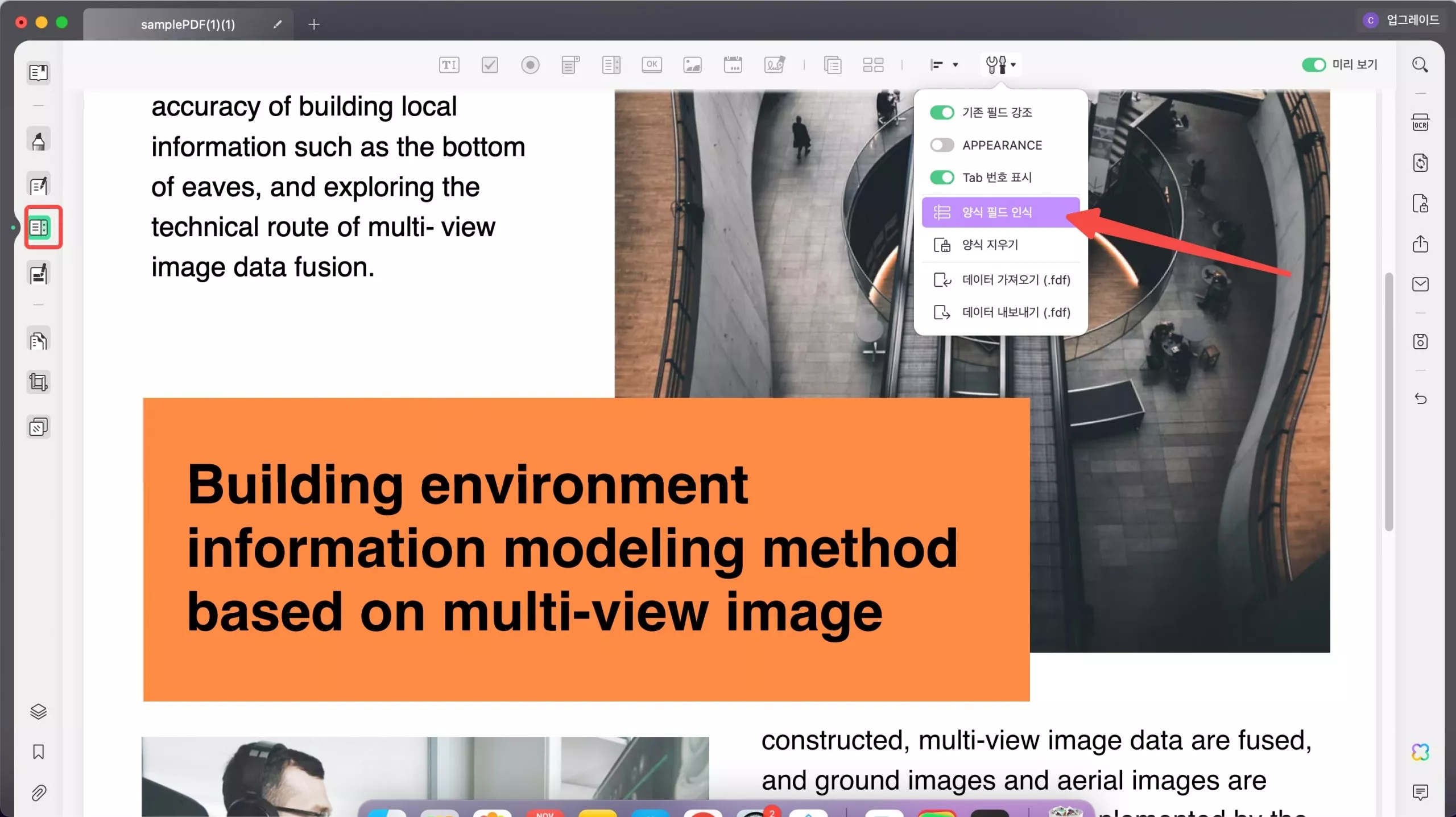Open a new tab with plus button
1456x817 pixels.
[x=314, y=24]
